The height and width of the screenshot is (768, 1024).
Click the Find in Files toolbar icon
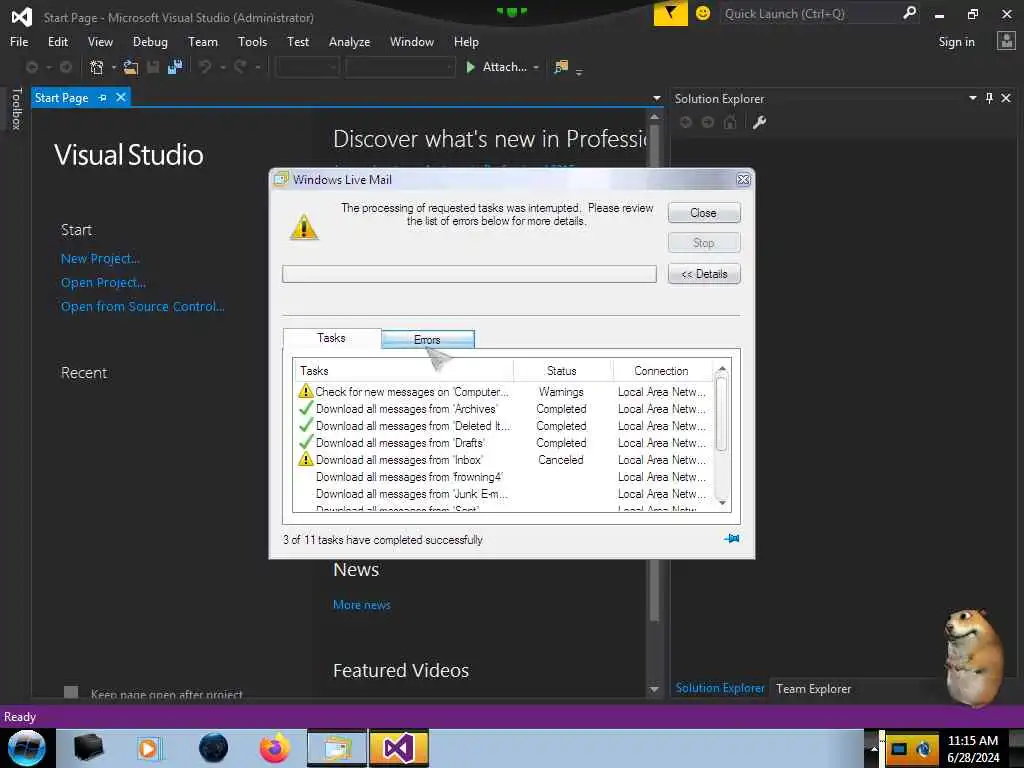tap(561, 67)
